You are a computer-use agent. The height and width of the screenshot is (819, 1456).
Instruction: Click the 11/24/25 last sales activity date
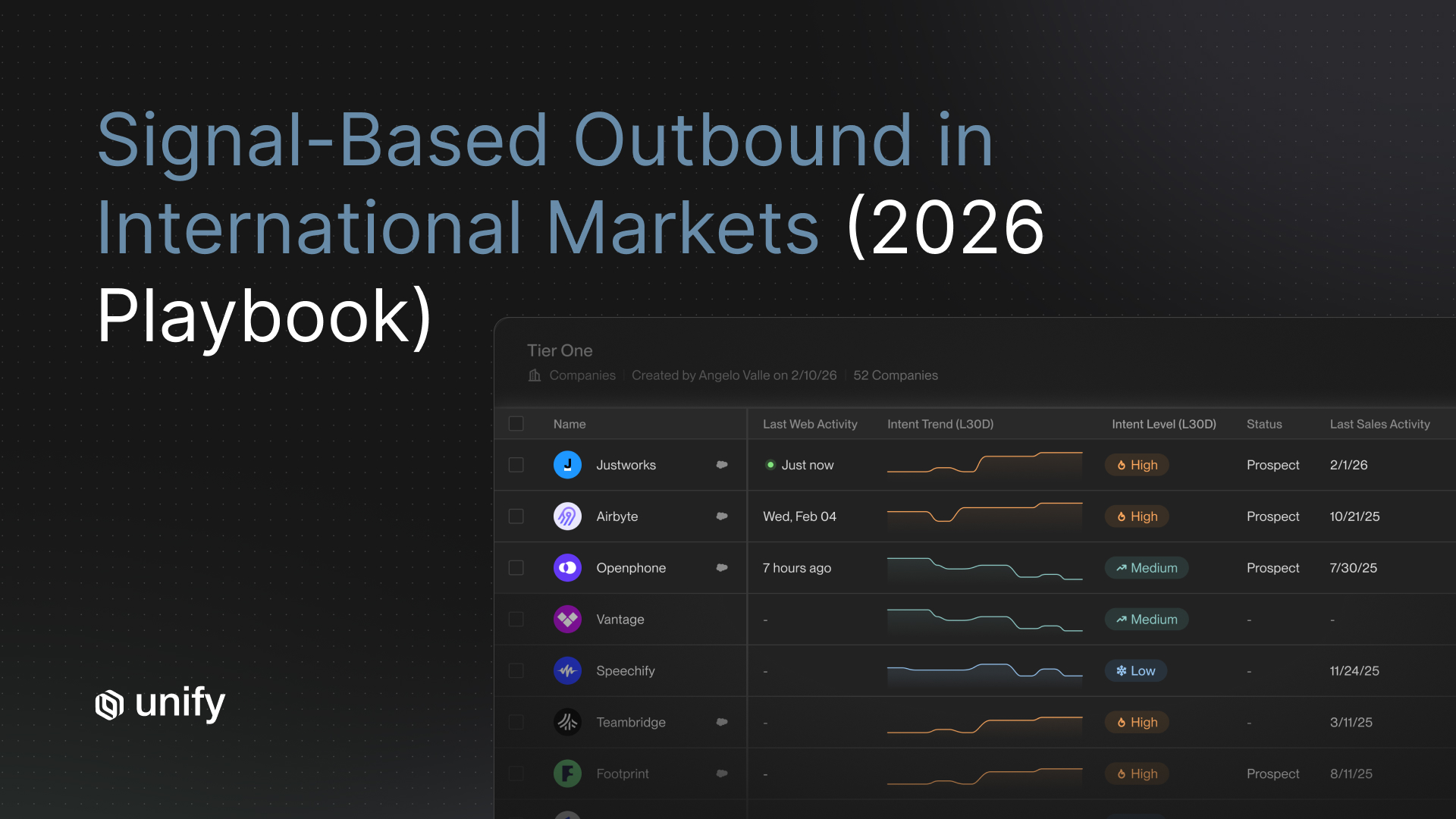click(1354, 671)
